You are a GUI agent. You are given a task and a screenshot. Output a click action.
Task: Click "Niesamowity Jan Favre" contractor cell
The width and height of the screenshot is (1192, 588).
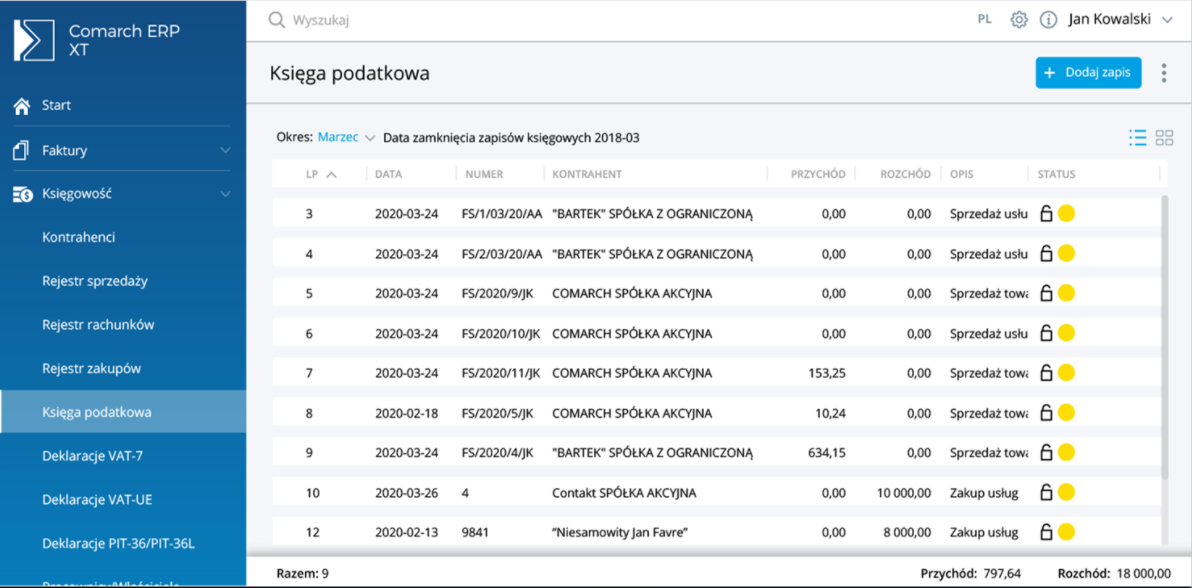coord(620,532)
